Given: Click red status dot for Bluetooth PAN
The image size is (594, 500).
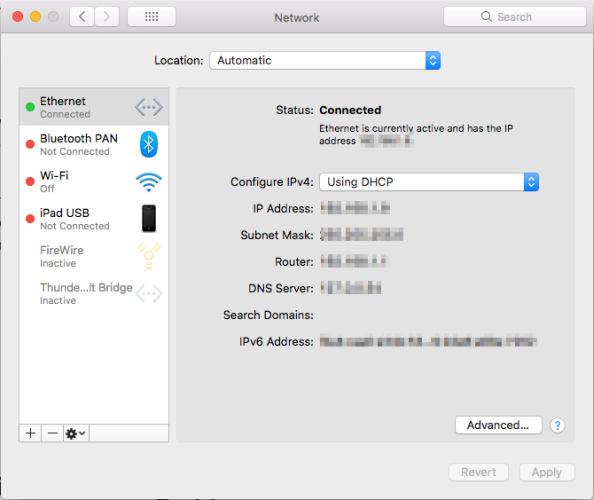Looking at the screenshot, I should [30, 144].
